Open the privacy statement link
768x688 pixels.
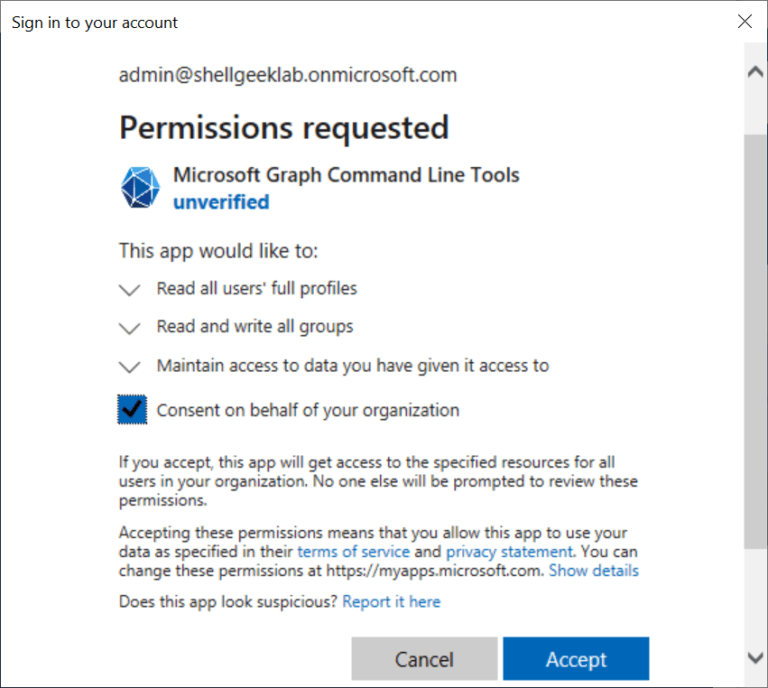509,552
